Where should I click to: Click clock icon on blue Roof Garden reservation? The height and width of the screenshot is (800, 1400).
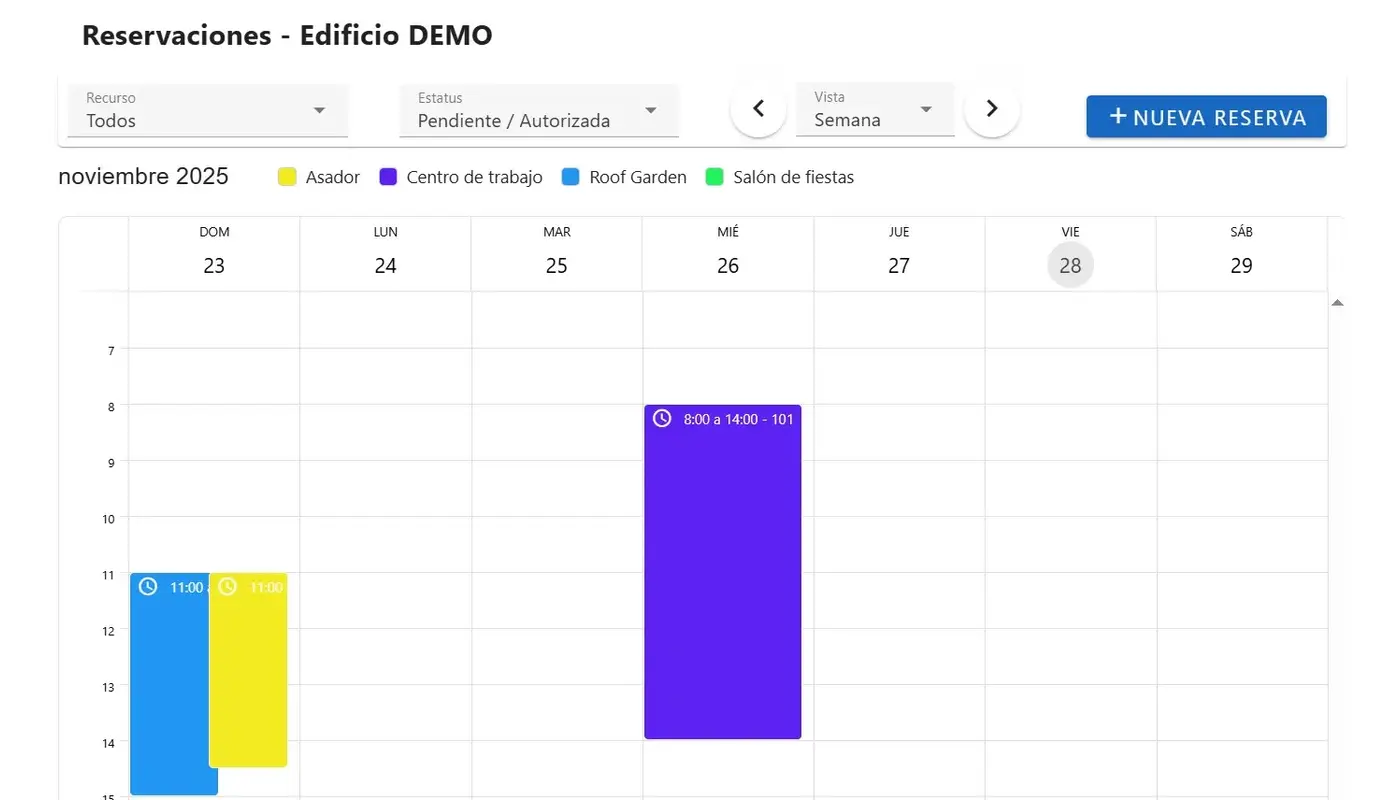(x=148, y=587)
